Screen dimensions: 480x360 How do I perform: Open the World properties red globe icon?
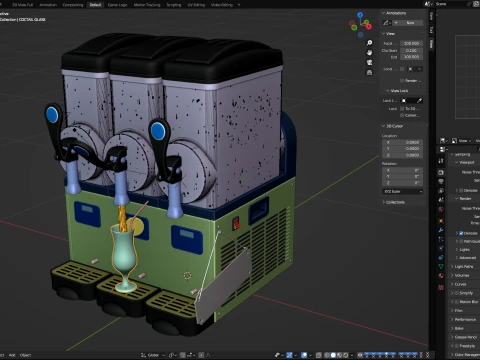tap(441, 209)
